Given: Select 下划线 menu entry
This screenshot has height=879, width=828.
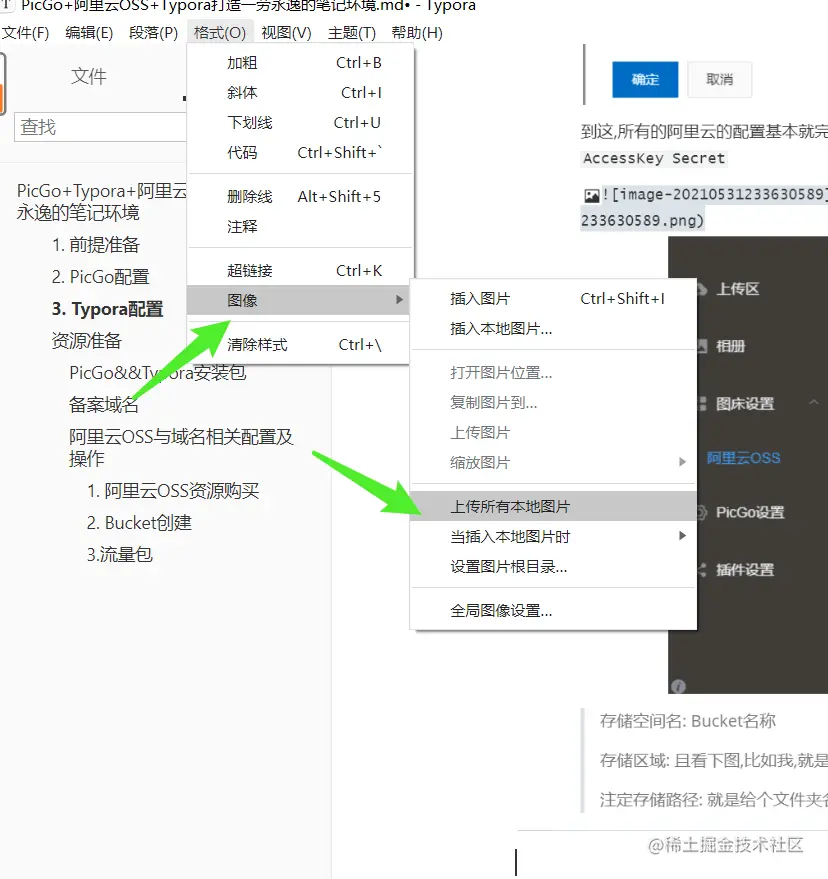Looking at the screenshot, I should coord(300,122).
